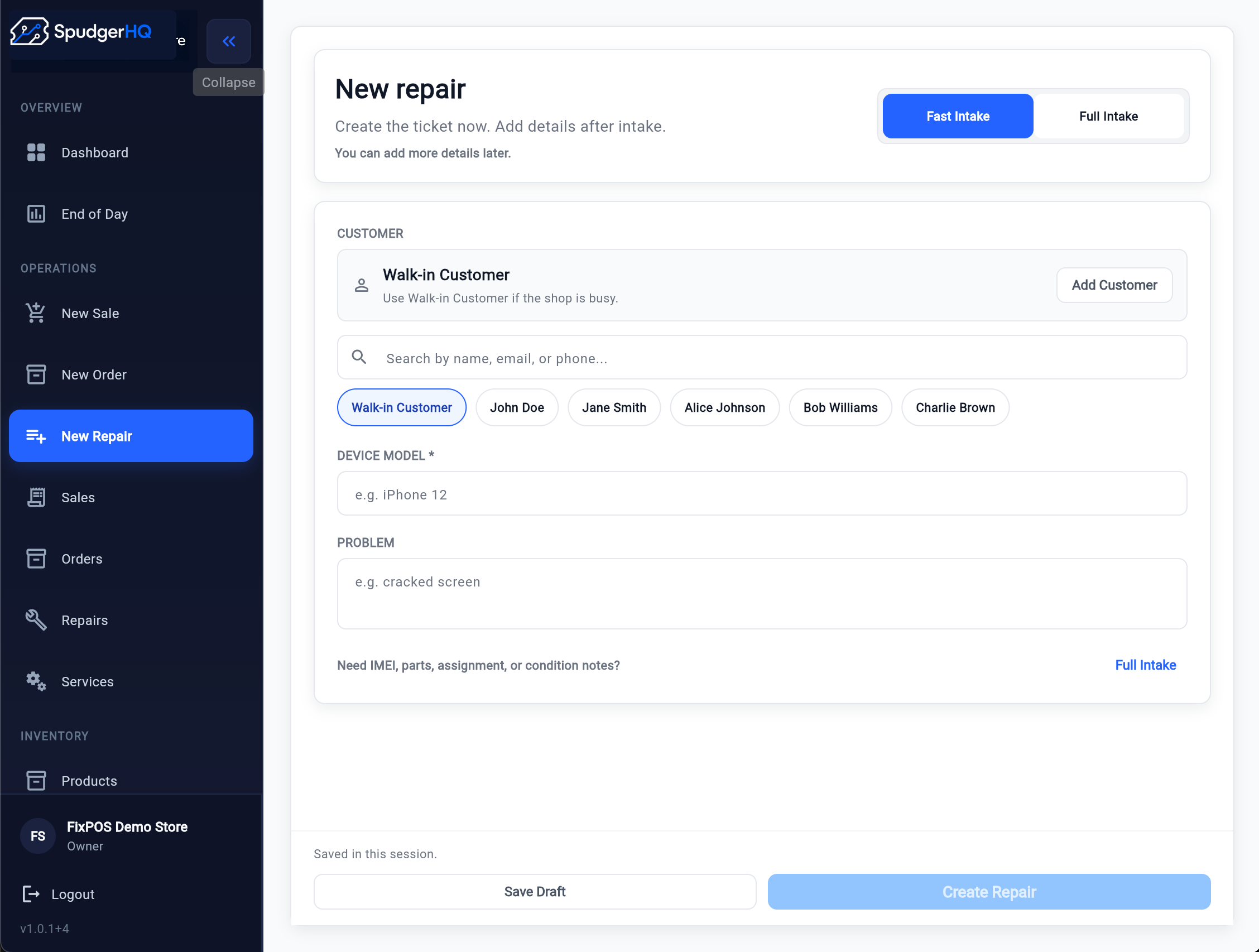Viewport: 1259px width, 952px height.
Task: Click the Repairs wrench icon
Action: 36,621
